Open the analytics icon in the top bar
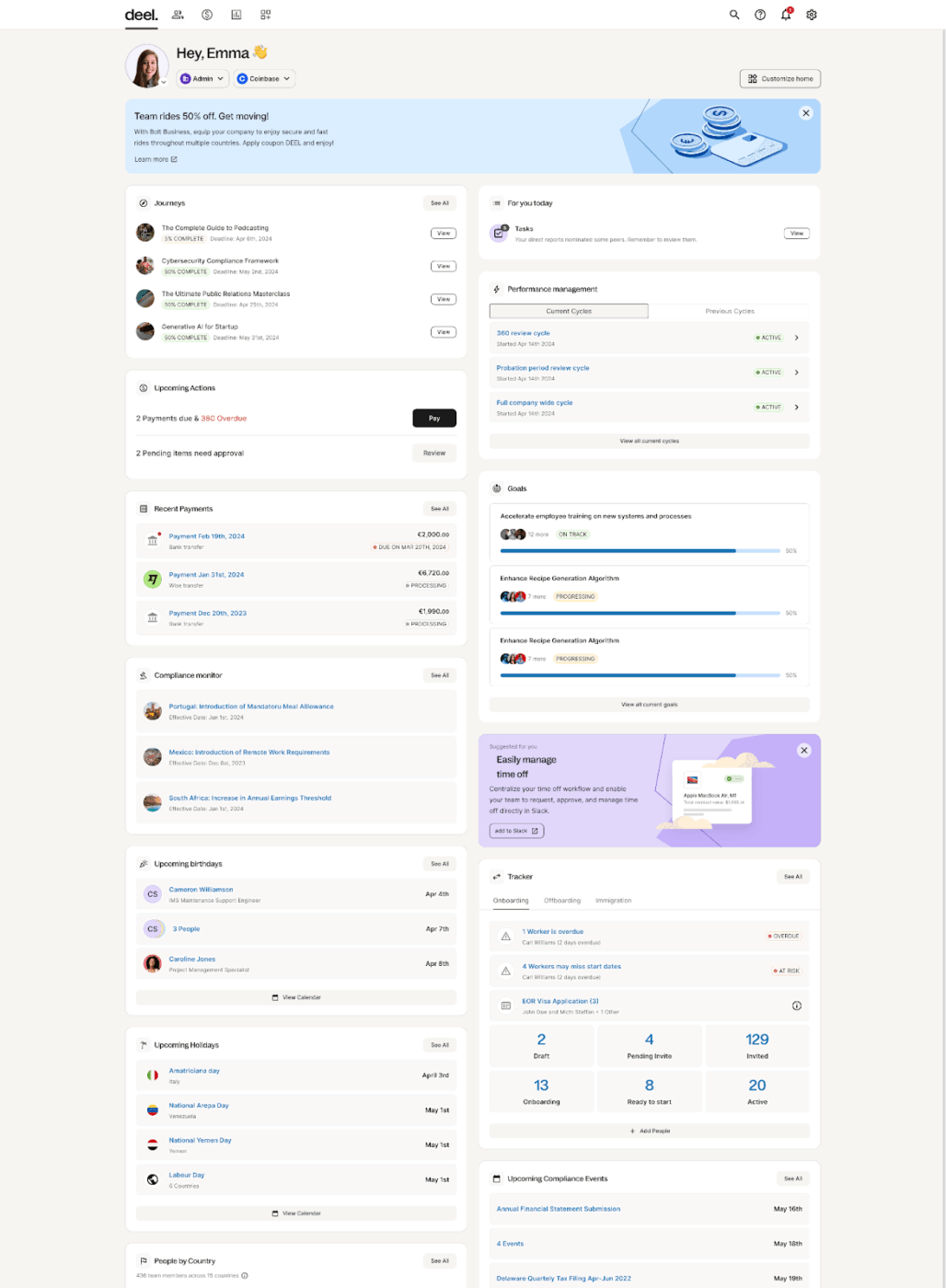Image resolution: width=946 pixels, height=1288 pixels. pos(236,15)
